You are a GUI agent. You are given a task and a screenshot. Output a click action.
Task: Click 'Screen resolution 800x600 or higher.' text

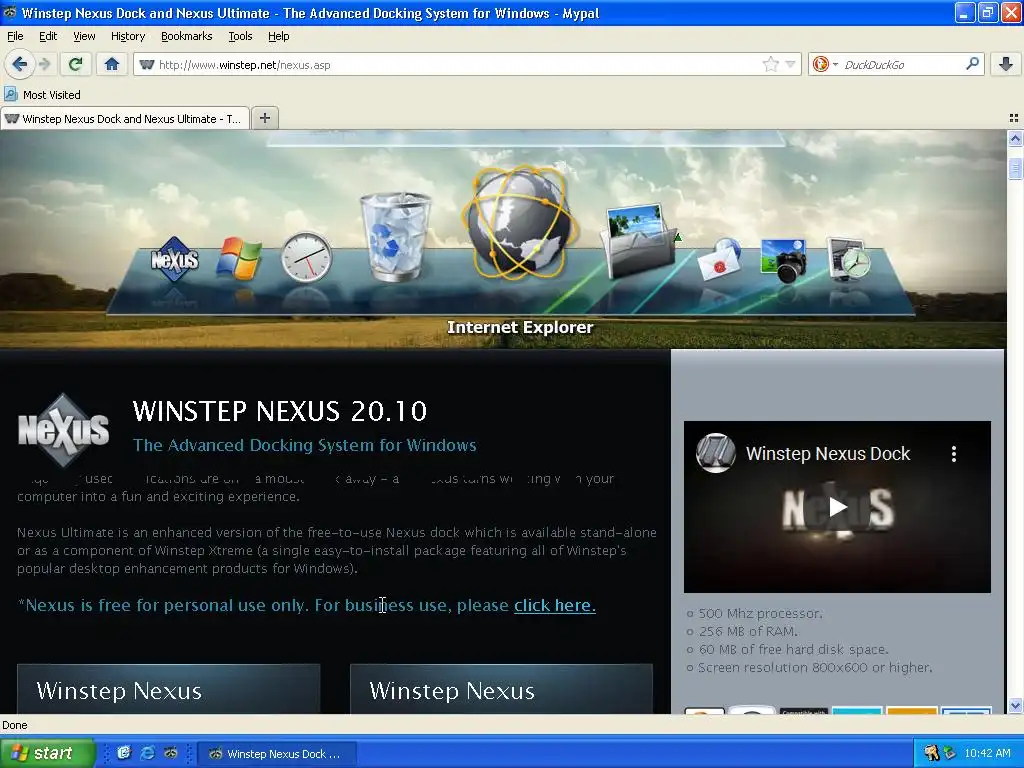tap(815, 667)
